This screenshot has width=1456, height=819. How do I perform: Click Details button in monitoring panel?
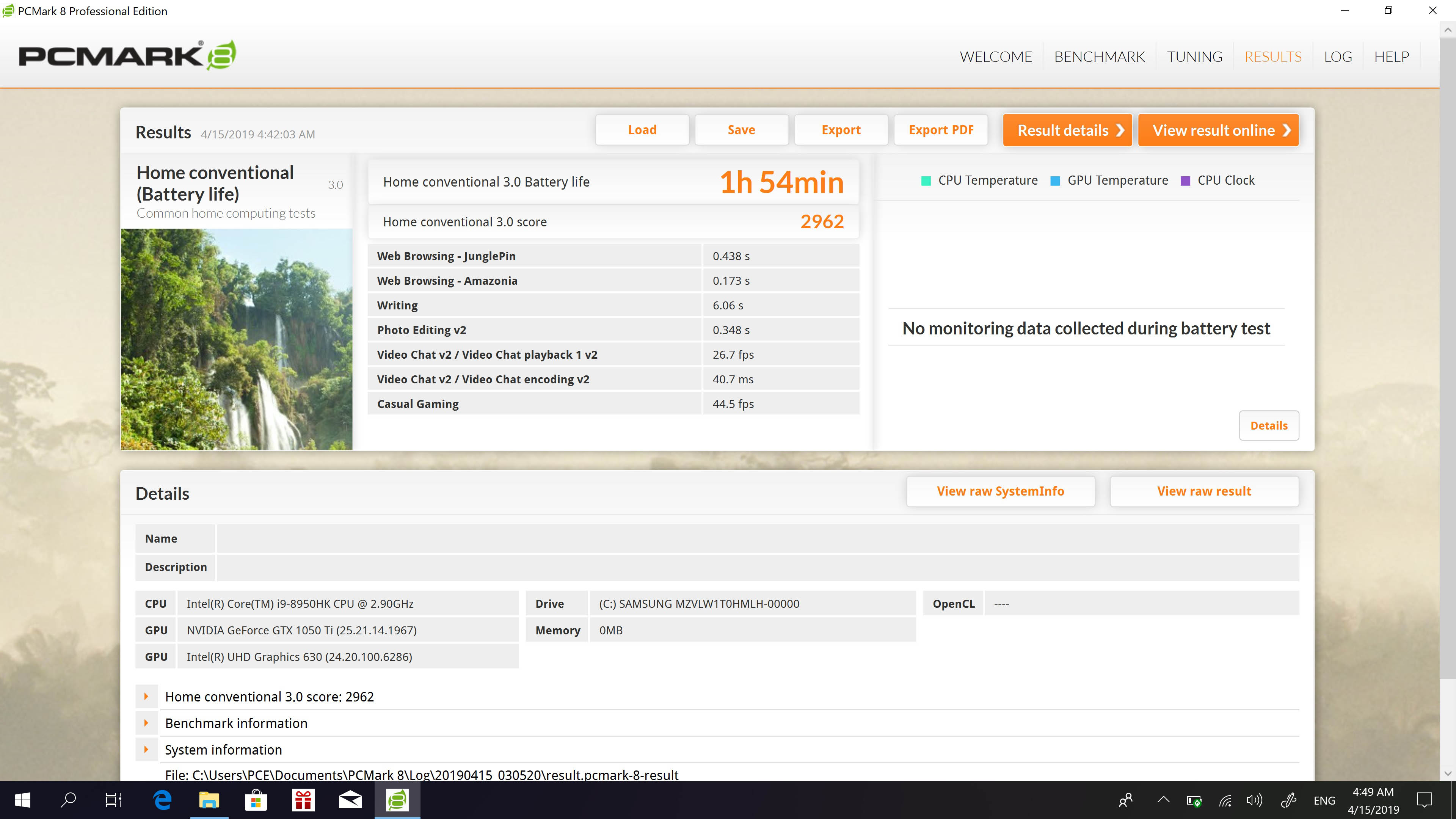click(1269, 425)
